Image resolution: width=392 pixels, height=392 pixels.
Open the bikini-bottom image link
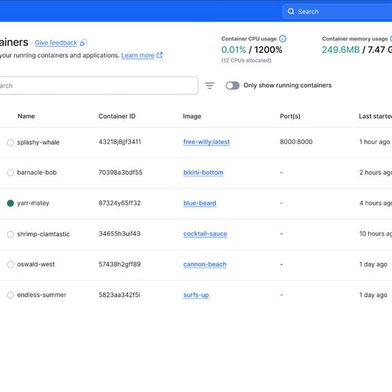coord(203,172)
